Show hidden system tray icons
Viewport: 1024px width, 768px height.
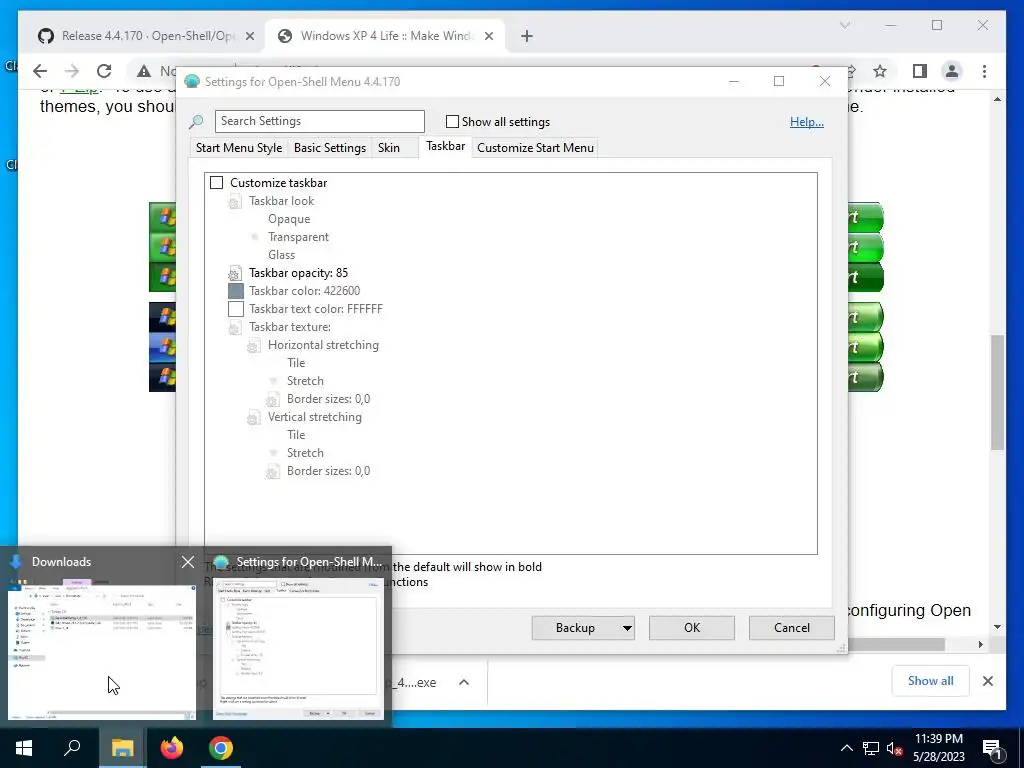pyautogui.click(x=846, y=748)
